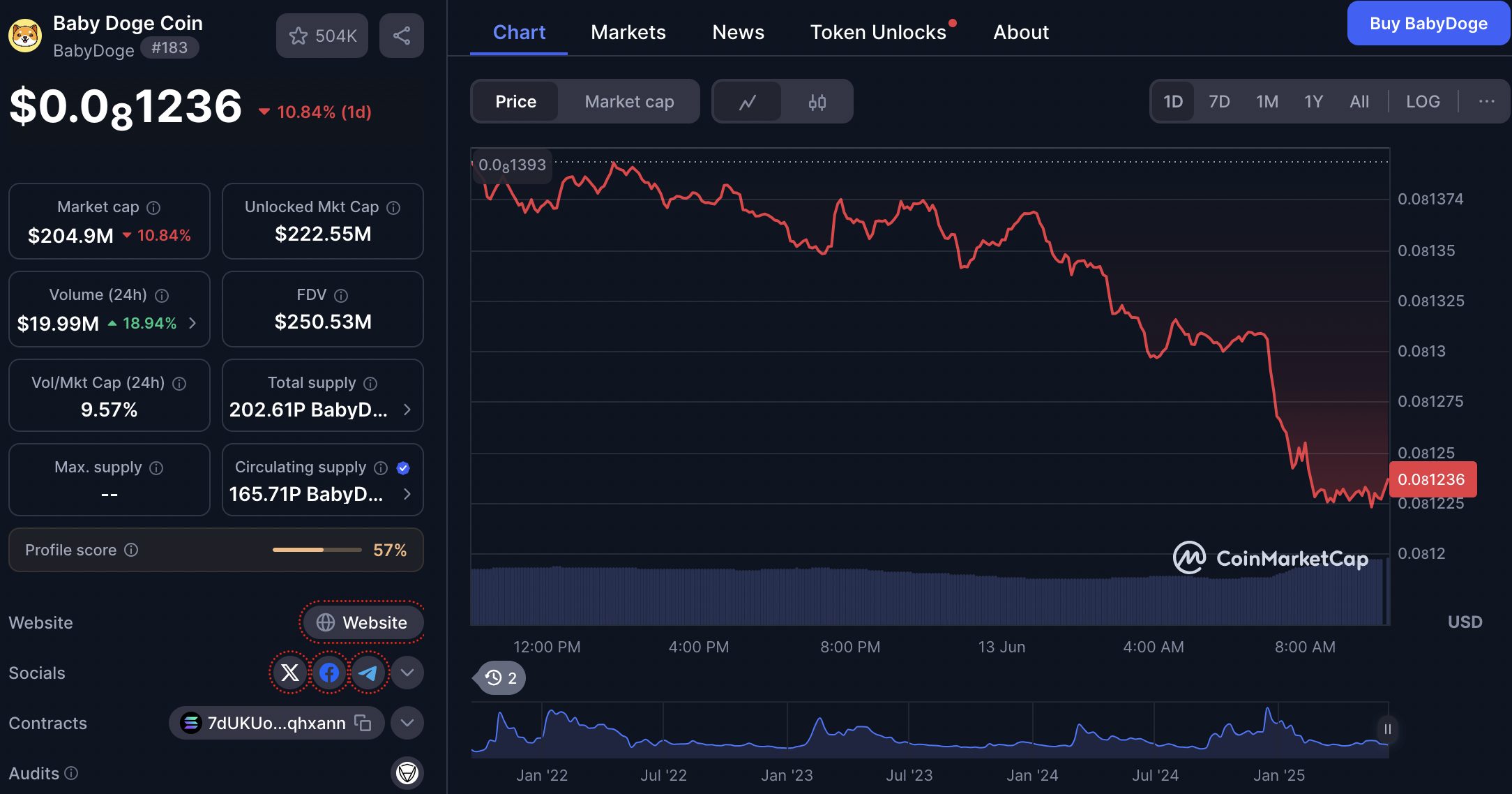1512x794 pixels.
Task: Click the Profile score progress bar
Action: coord(317,550)
